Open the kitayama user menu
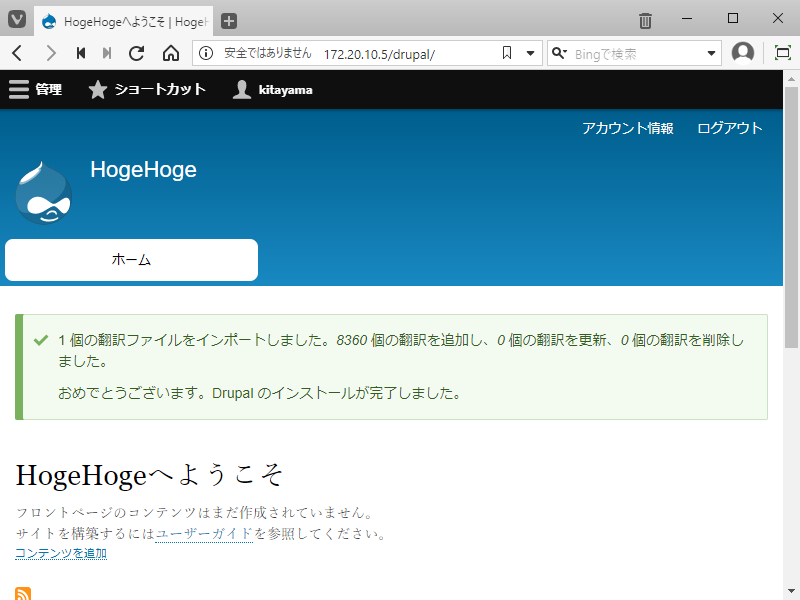The image size is (800, 600). [272, 89]
